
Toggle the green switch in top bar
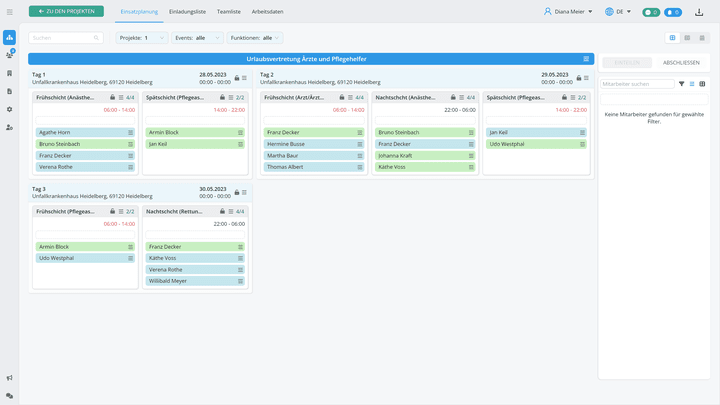click(650, 12)
